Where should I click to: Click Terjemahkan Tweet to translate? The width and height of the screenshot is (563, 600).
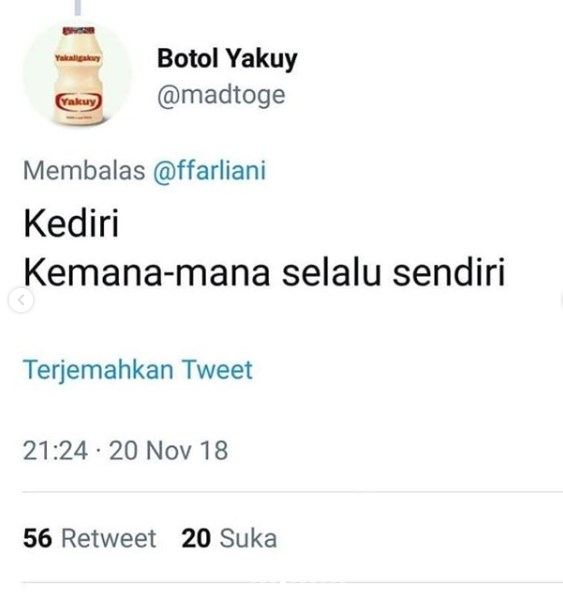[138, 370]
